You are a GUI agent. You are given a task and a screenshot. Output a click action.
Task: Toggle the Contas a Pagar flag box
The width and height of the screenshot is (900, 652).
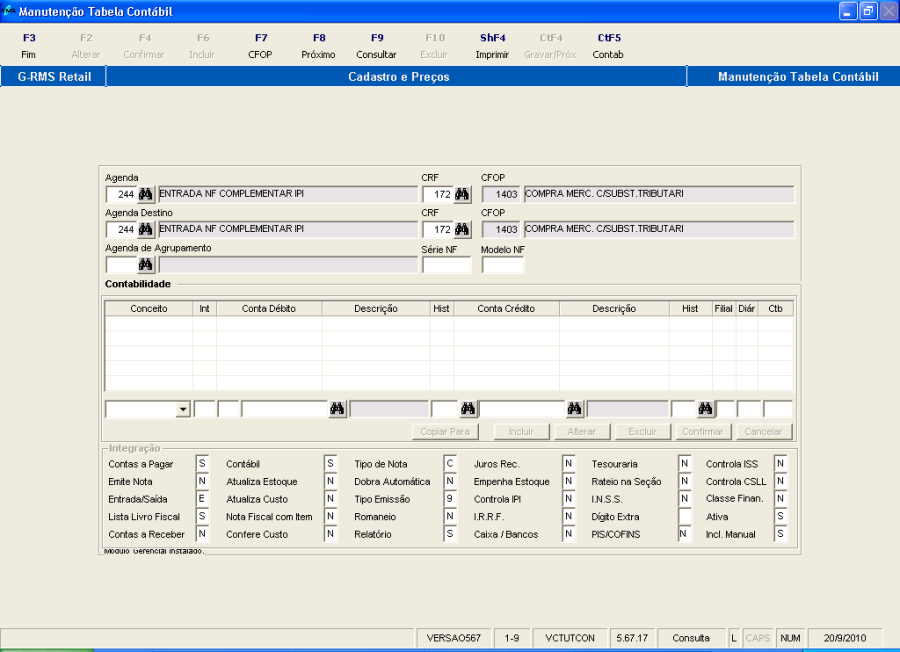click(202, 464)
